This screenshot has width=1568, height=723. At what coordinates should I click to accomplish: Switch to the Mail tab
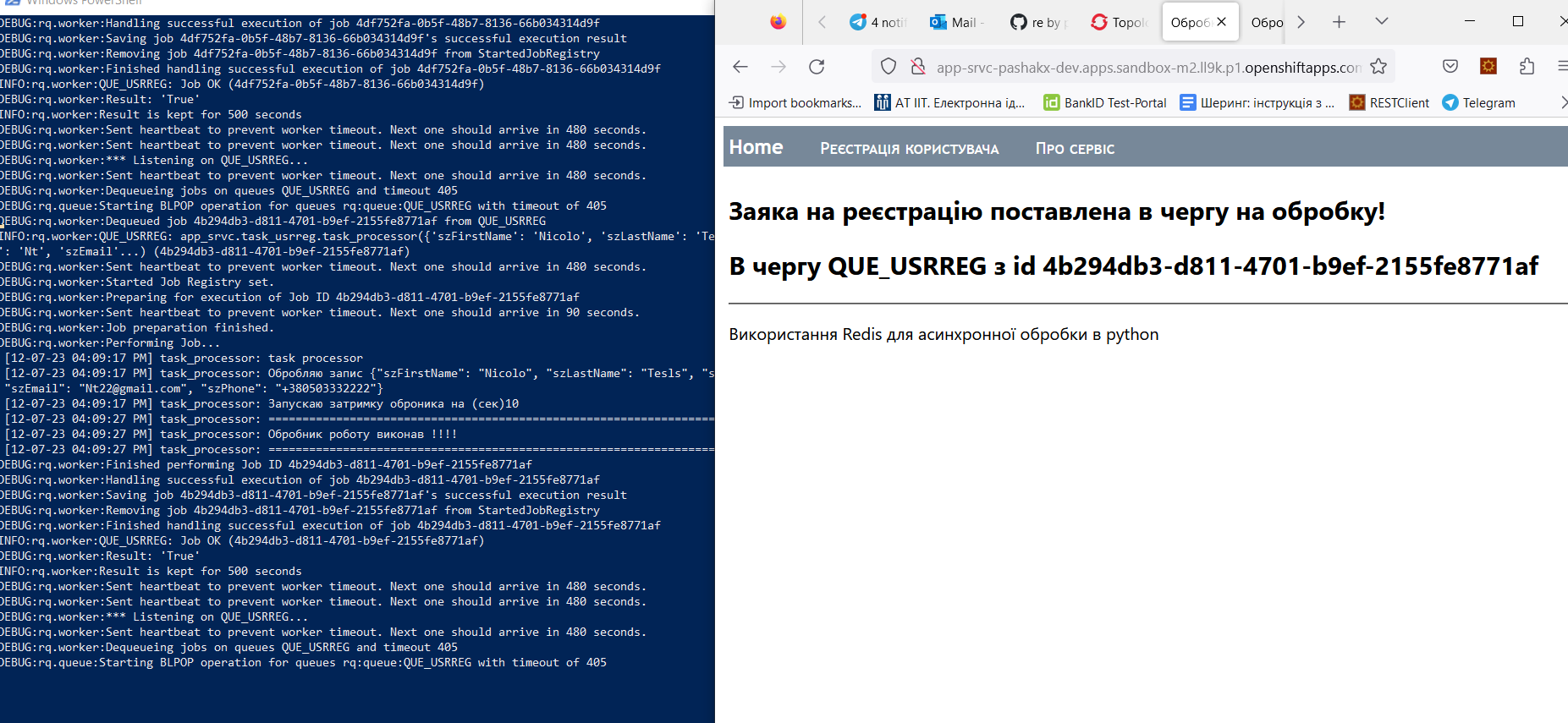click(957, 23)
